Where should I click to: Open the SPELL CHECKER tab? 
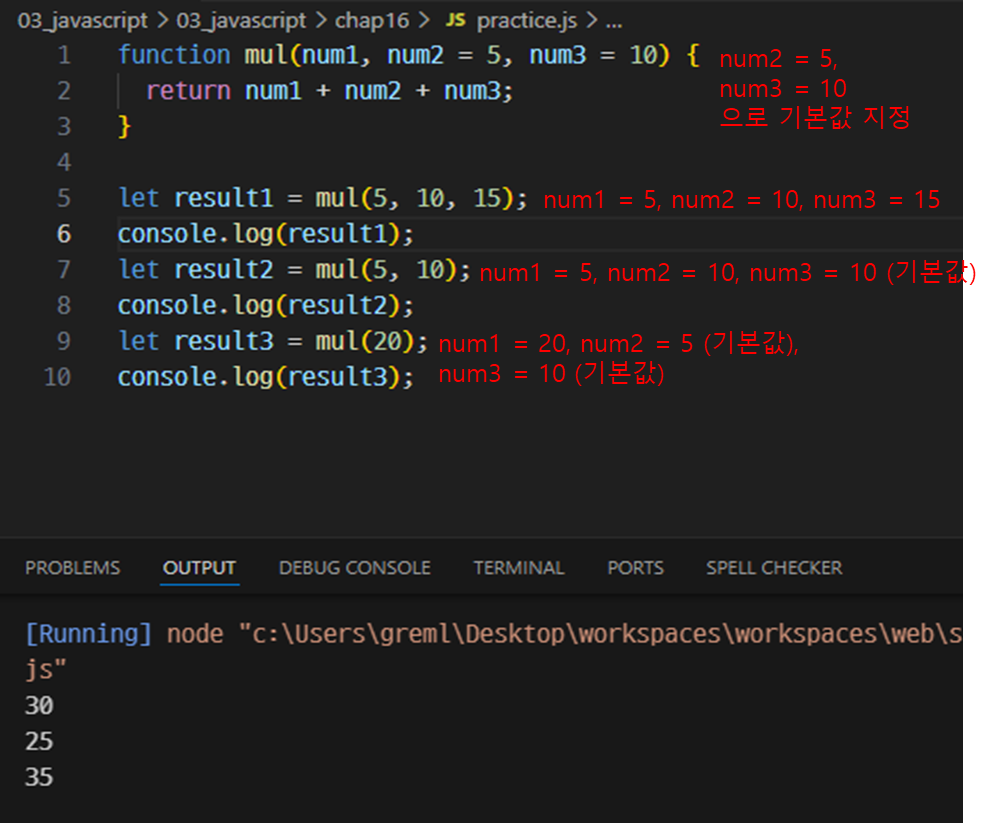[774, 568]
